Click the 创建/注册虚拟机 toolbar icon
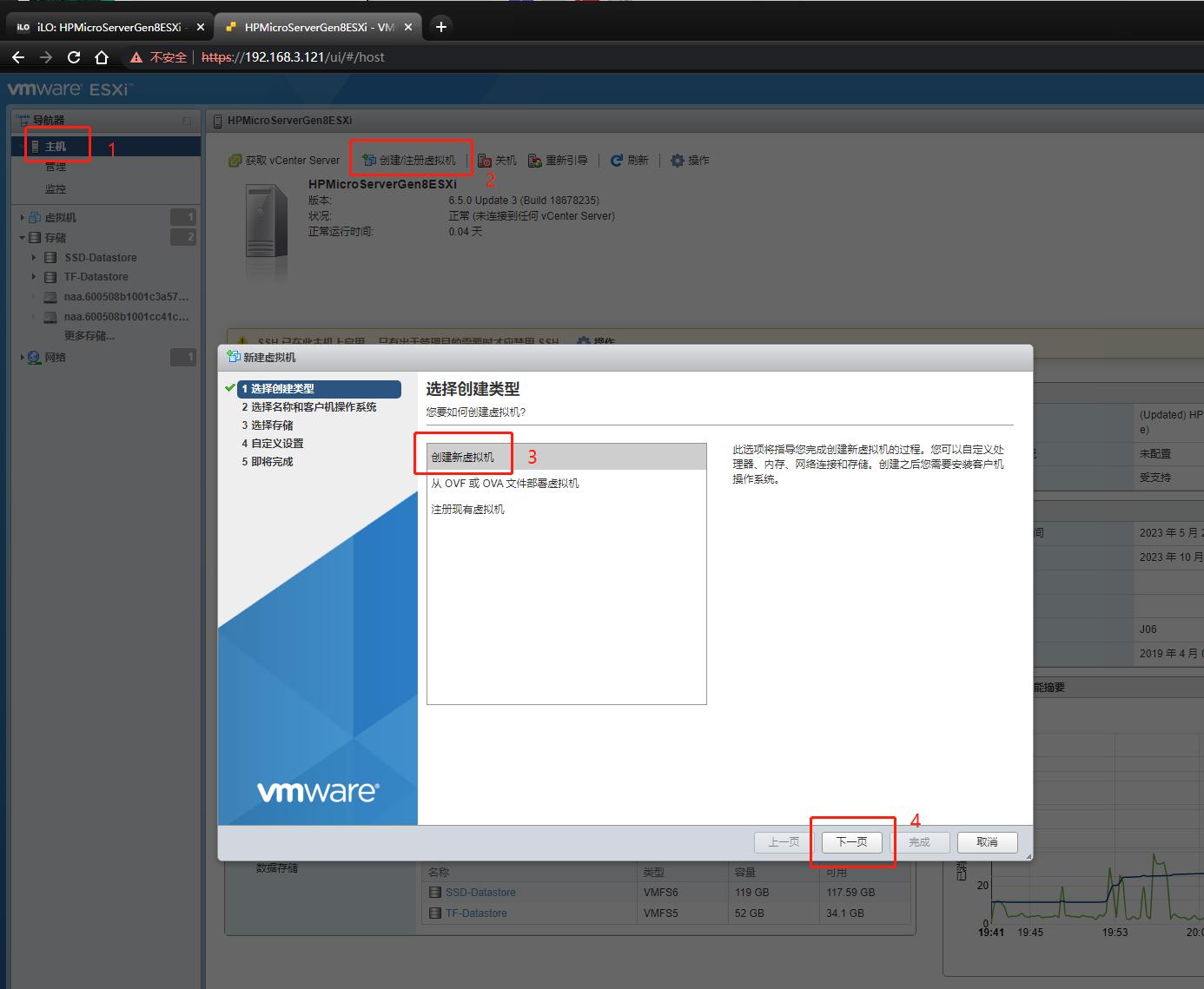 pyautogui.click(x=369, y=161)
